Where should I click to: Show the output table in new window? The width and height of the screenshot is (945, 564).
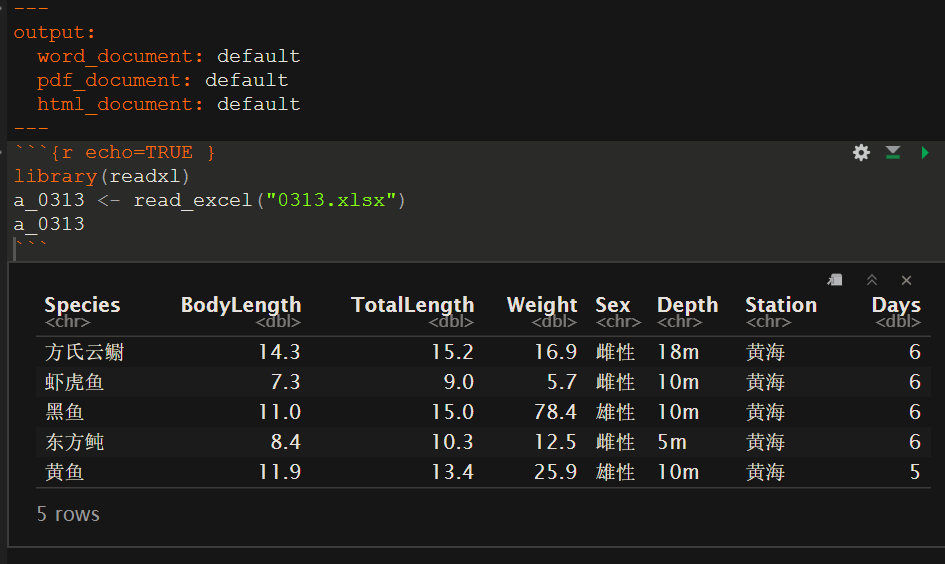pyautogui.click(x=836, y=280)
